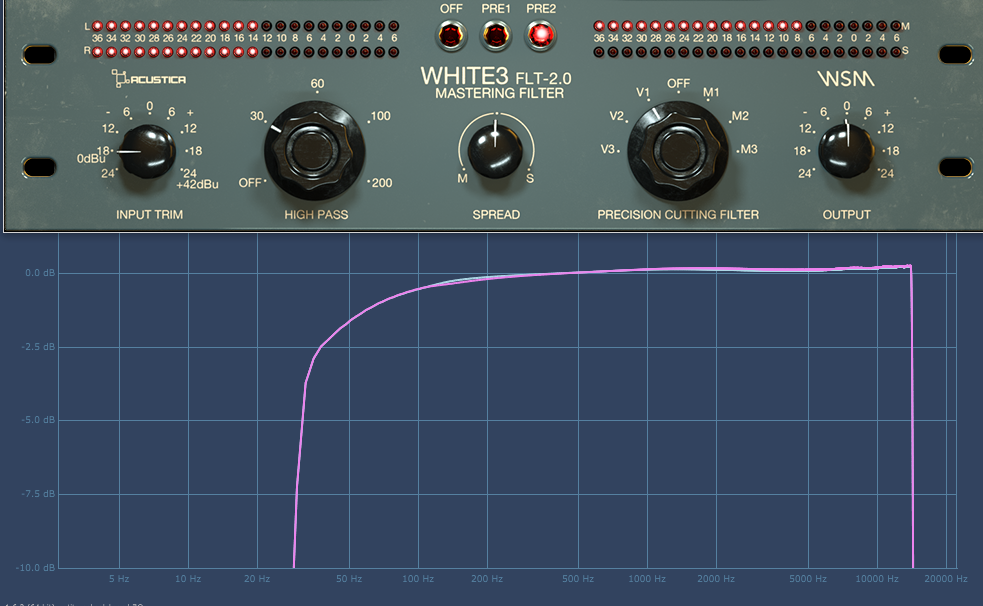Click the Spread knob
This screenshot has height=606, width=983.
click(495, 150)
